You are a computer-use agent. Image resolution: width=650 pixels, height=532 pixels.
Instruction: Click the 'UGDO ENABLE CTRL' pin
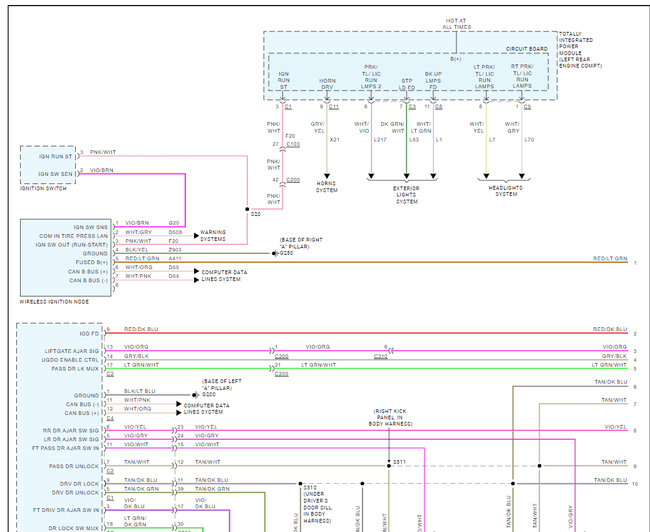coord(70,360)
